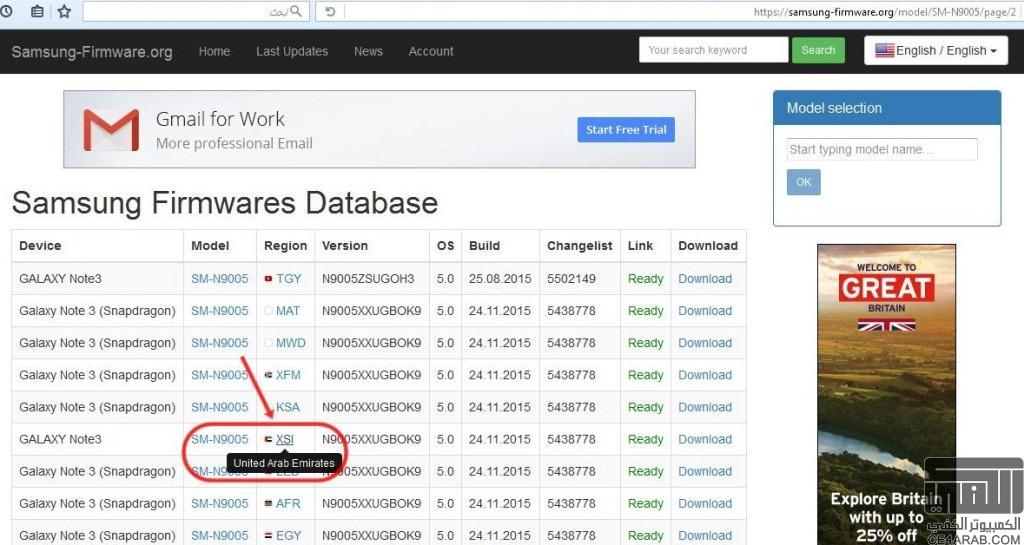
Task: Click the Great Britain ad banner
Action: point(886,394)
